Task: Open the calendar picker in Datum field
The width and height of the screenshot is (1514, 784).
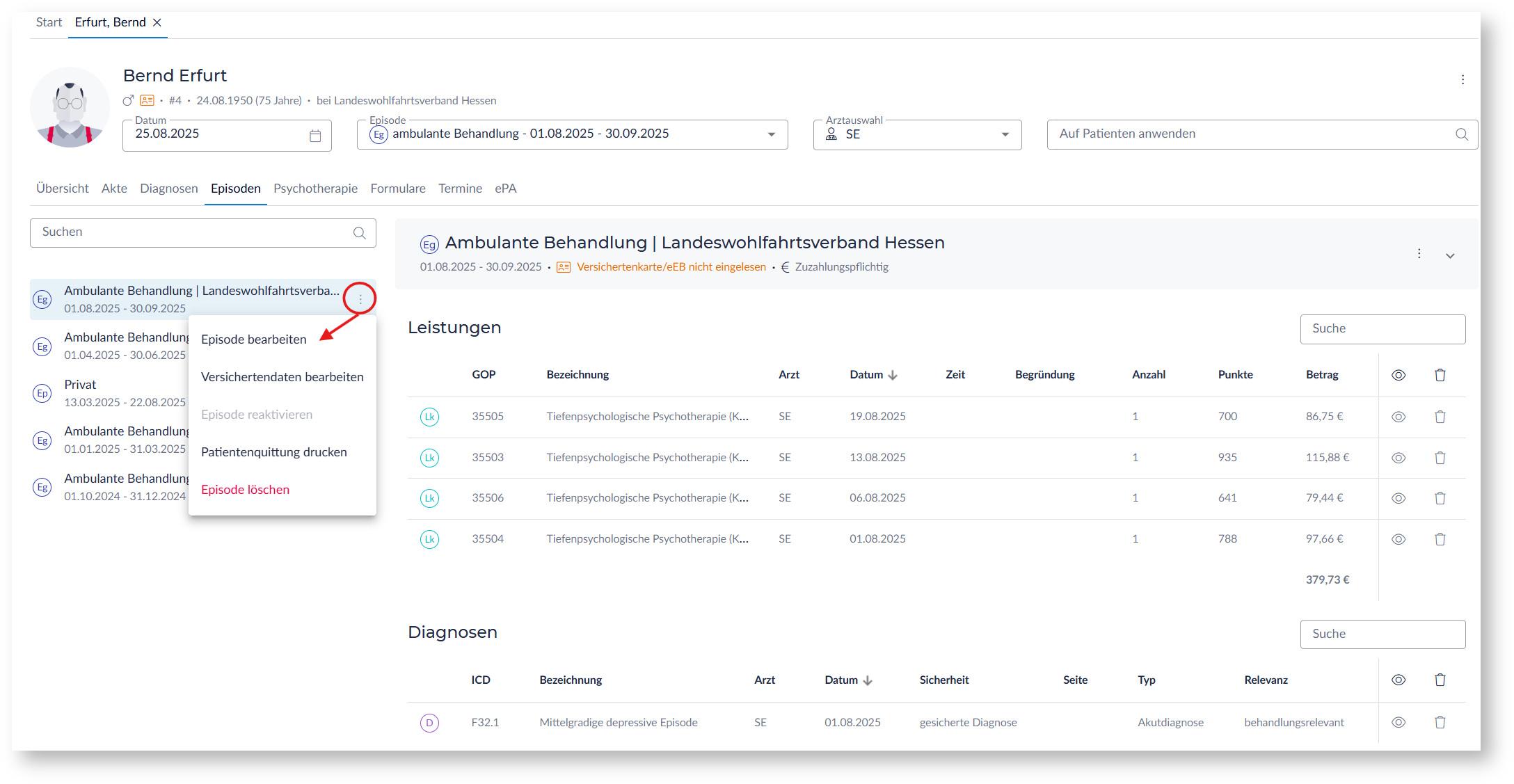Action: pyautogui.click(x=315, y=136)
